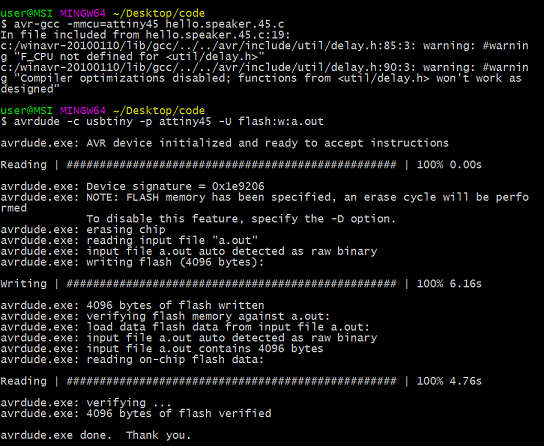Screen dimensions: 544x446
Task: Click the Writing progress bar at 6.16s
Action: [241, 284]
